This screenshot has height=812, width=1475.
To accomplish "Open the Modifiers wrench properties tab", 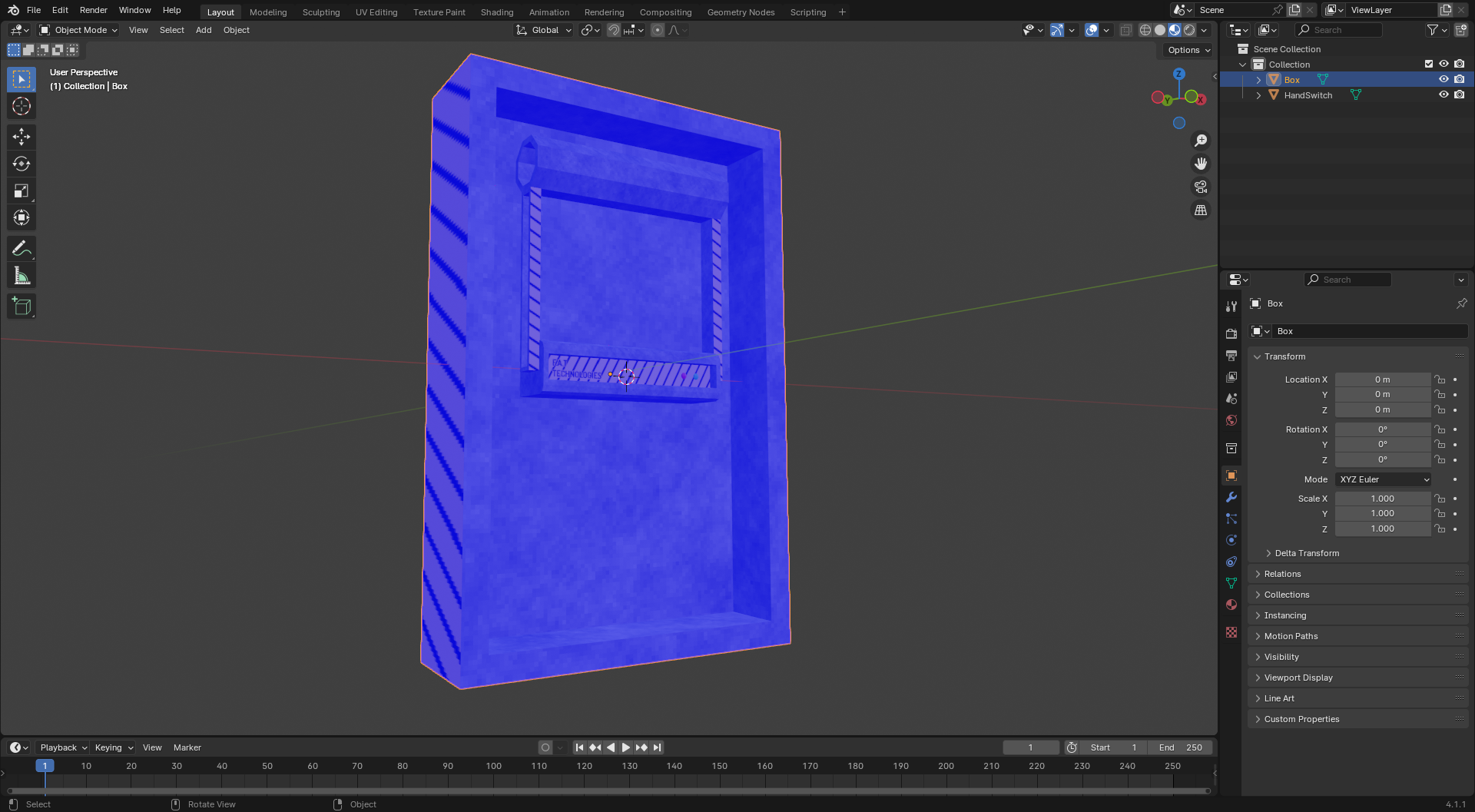I will coord(1231,498).
